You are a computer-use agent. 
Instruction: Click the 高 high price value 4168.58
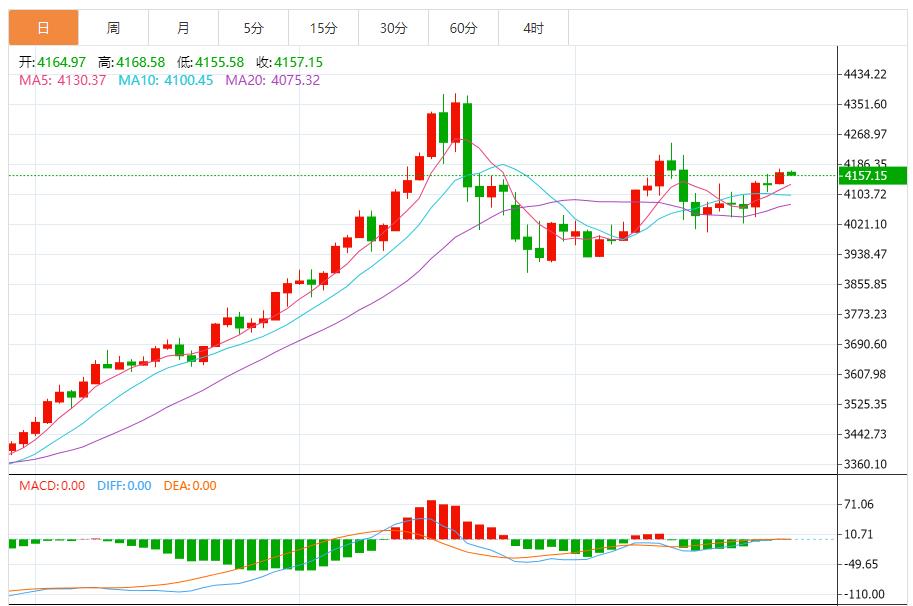[139, 62]
